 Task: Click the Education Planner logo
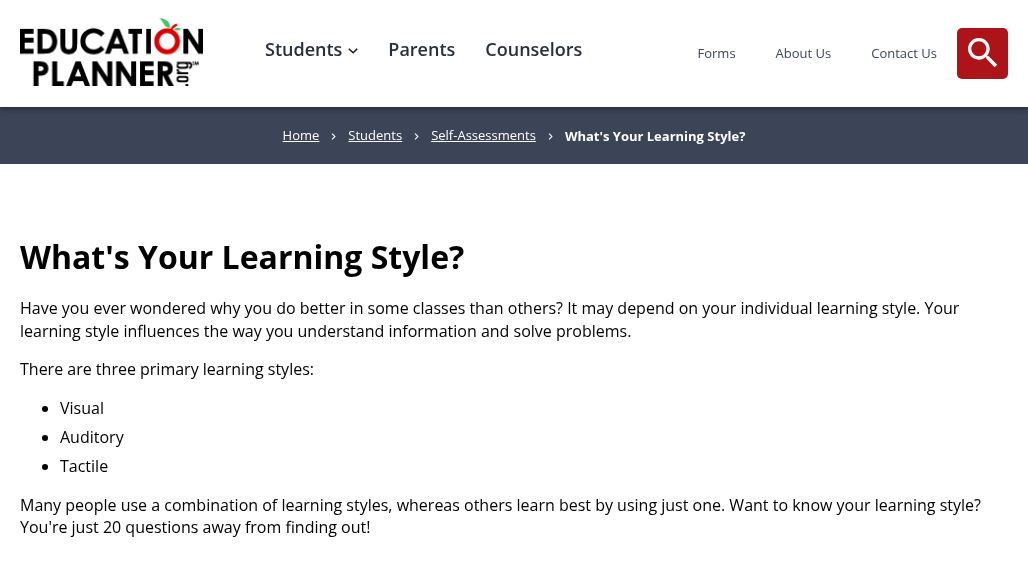click(x=111, y=52)
